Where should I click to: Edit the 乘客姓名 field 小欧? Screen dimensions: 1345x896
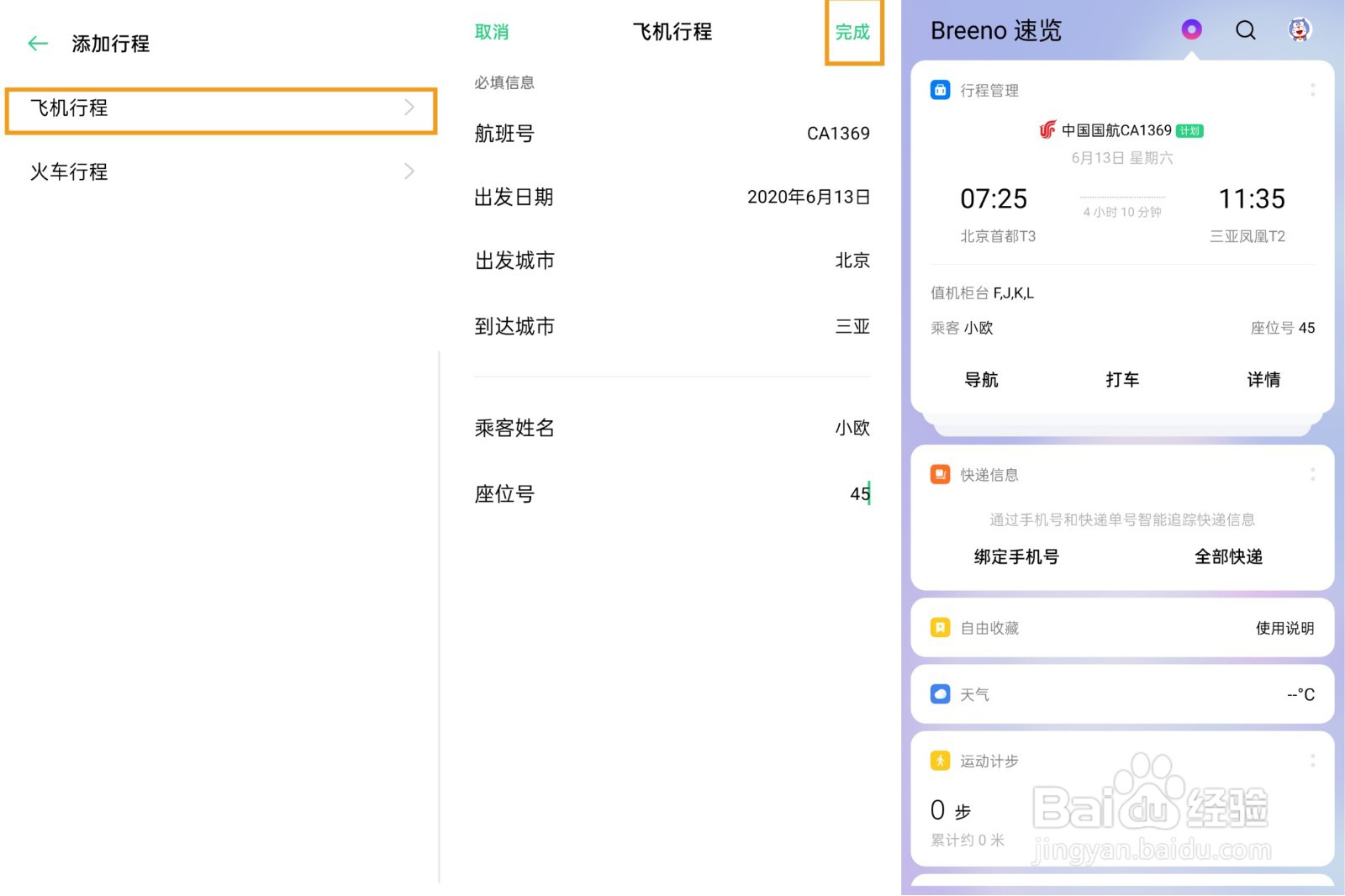tap(672, 428)
